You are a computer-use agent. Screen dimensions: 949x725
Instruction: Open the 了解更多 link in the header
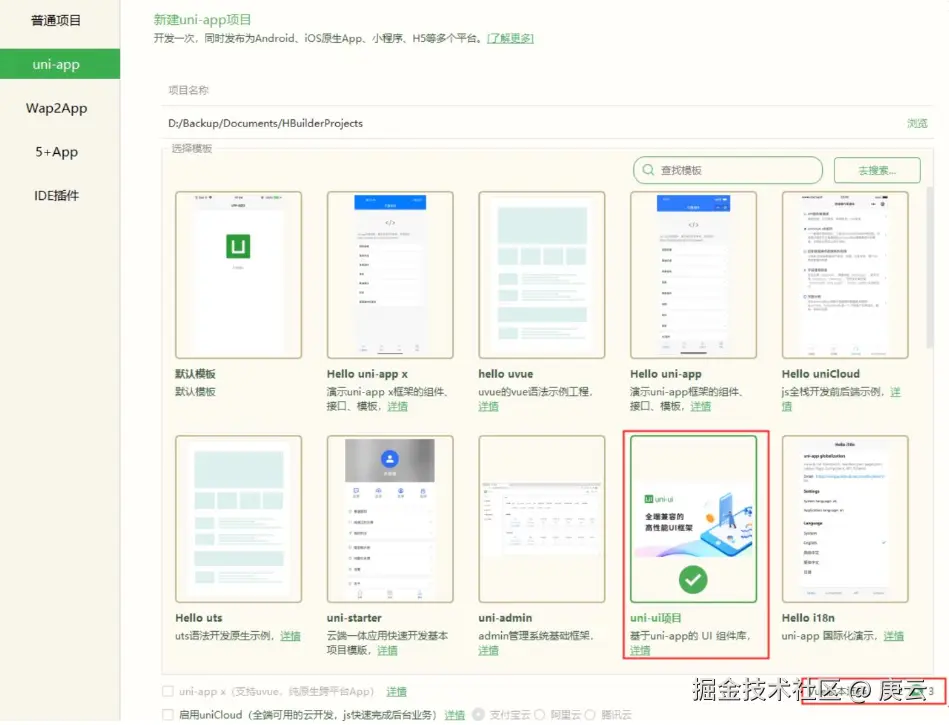[510, 39]
